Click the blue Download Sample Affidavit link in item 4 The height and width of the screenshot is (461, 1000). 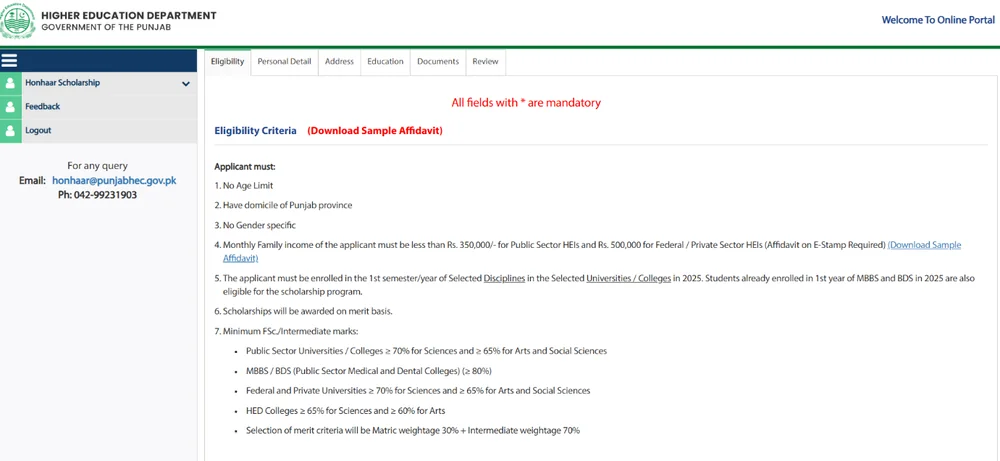924,245
